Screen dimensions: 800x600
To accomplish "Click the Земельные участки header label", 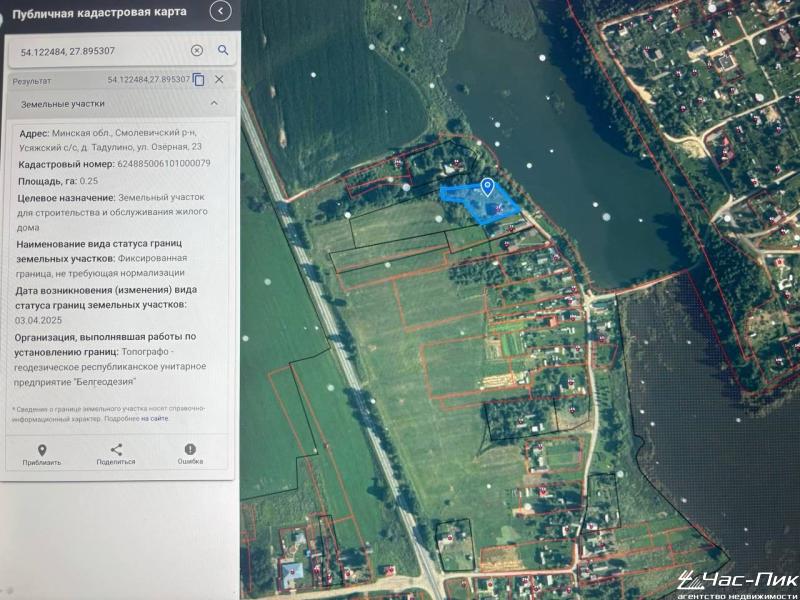I will pos(62,103).
